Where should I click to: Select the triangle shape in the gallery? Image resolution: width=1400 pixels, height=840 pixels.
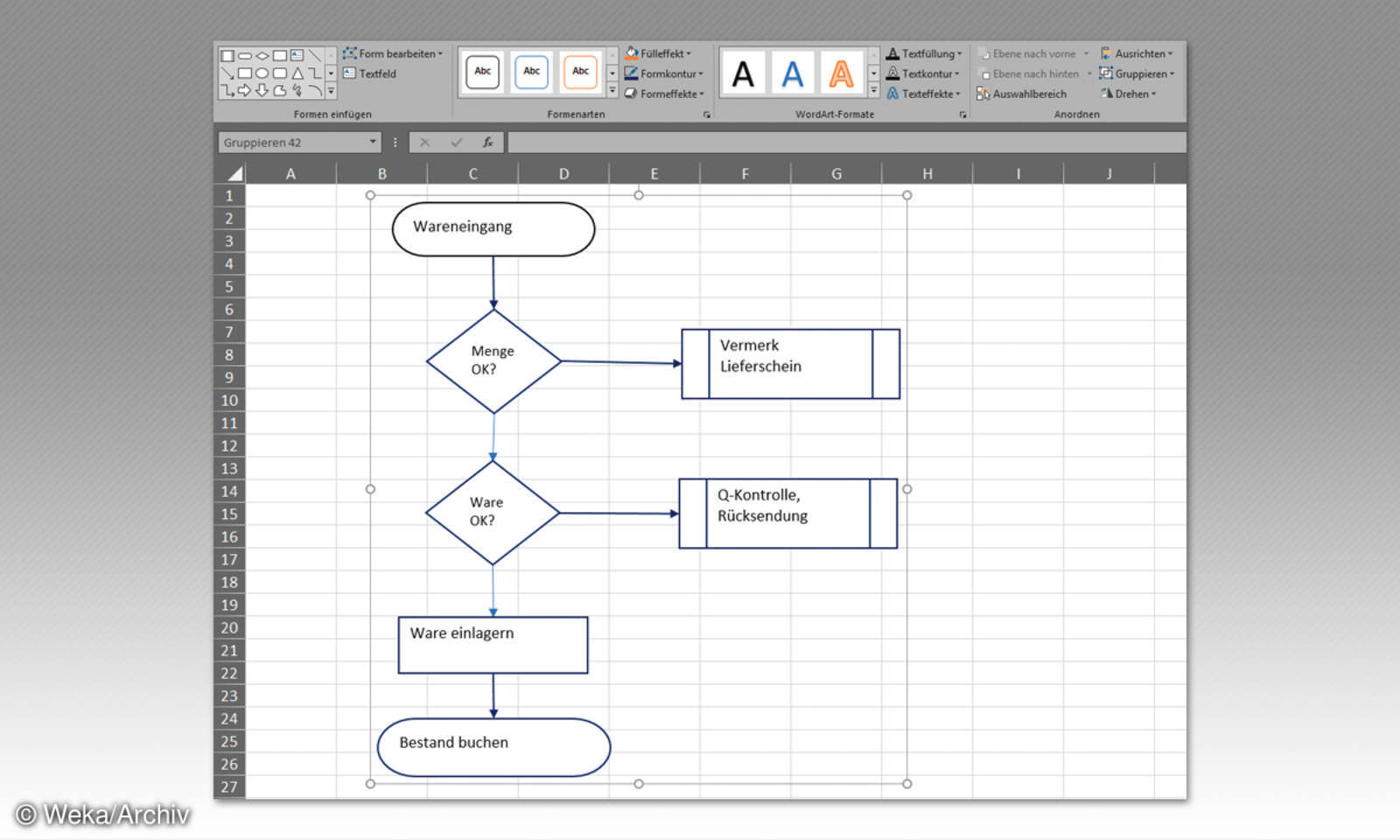point(298,74)
